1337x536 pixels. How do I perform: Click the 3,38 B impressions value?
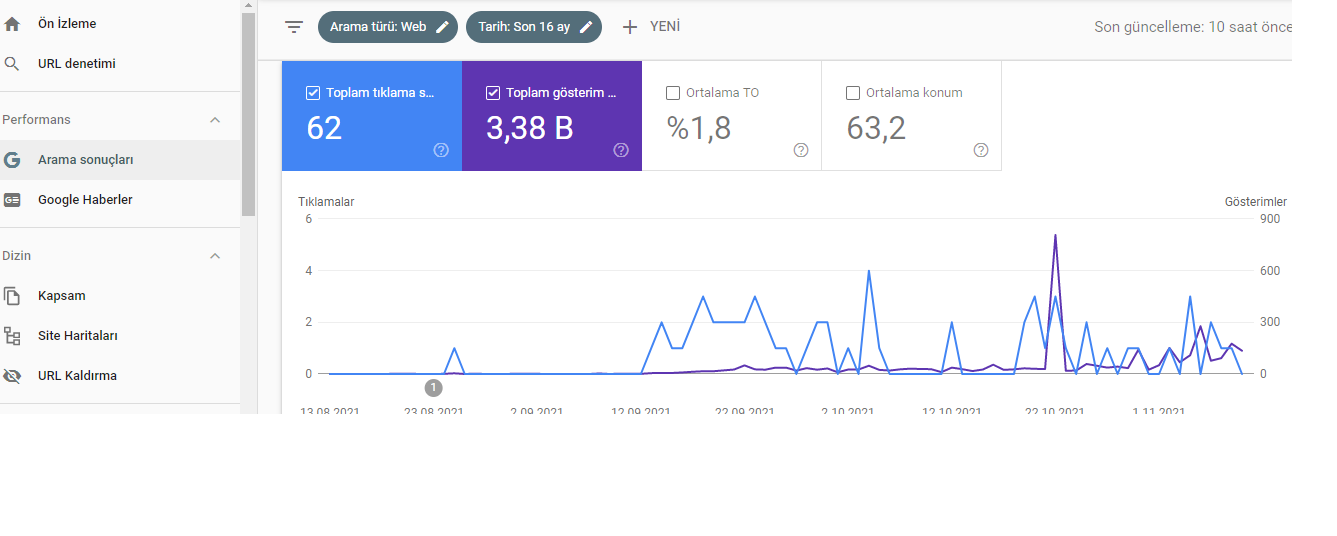click(x=530, y=128)
